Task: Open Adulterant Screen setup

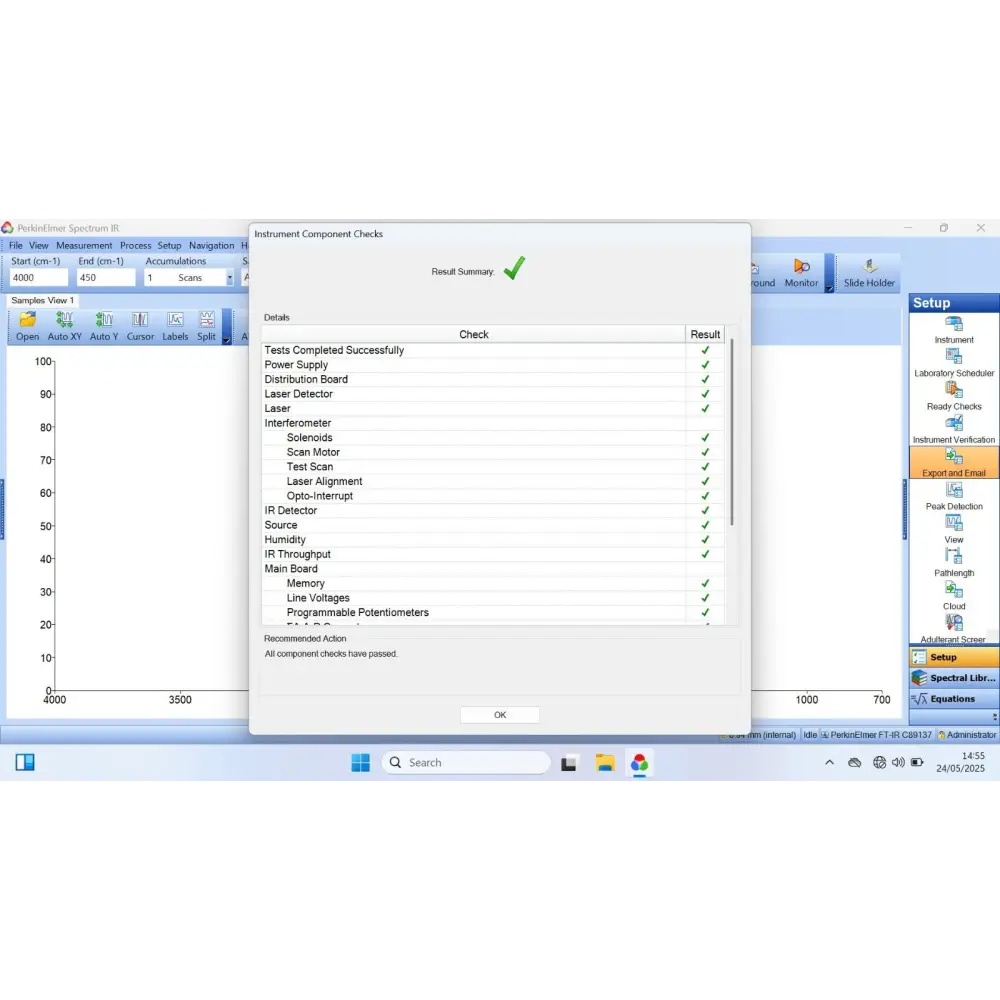Action: point(953,629)
